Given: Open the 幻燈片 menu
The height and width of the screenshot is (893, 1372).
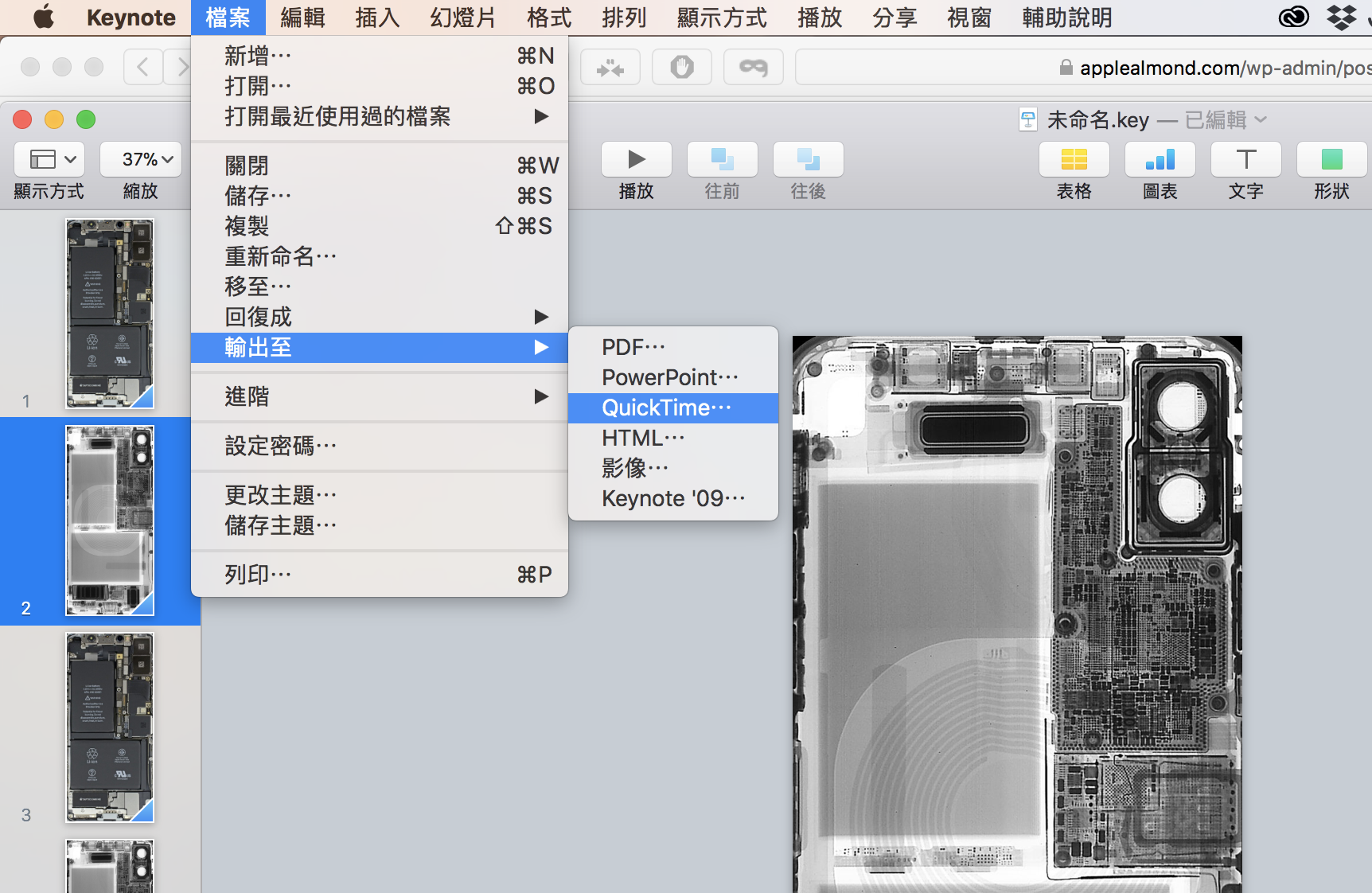Looking at the screenshot, I should coord(463,18).
